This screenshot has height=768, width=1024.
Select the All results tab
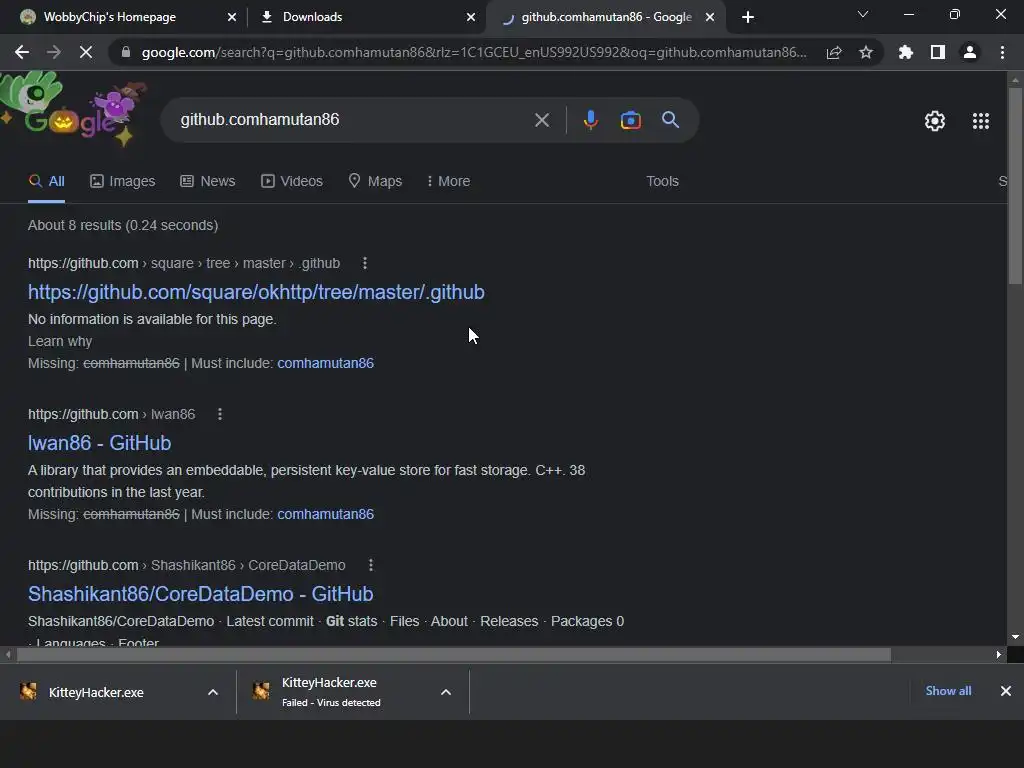(x=46, y=182)
